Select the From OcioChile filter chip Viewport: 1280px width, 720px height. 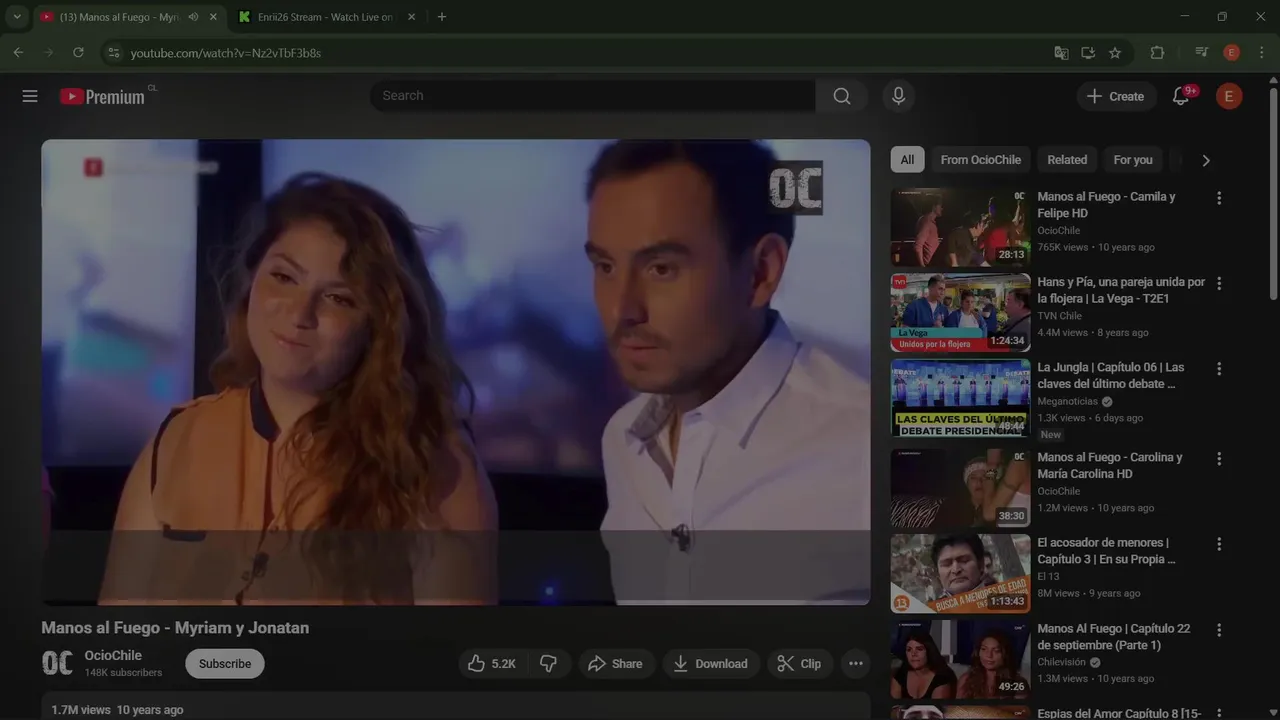tap(981, 160)
